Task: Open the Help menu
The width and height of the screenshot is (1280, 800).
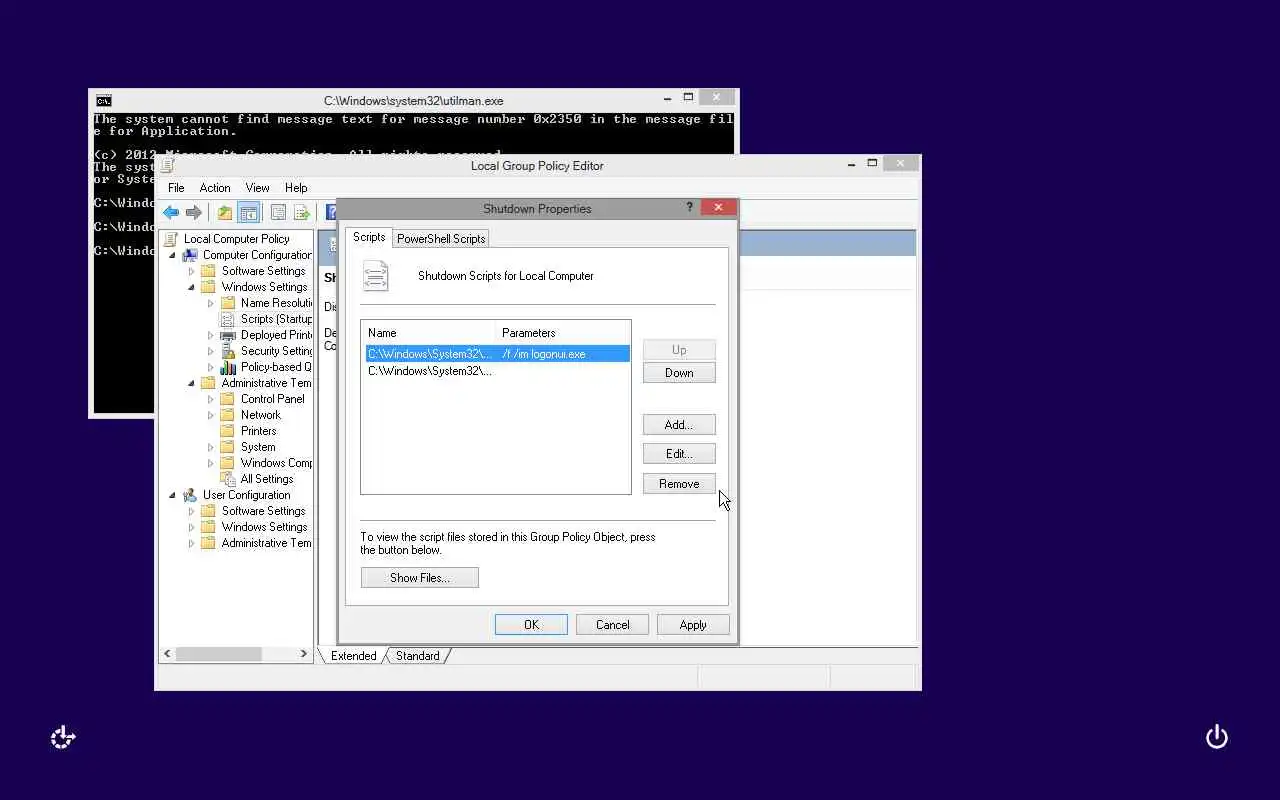Action: pos(296,188)
